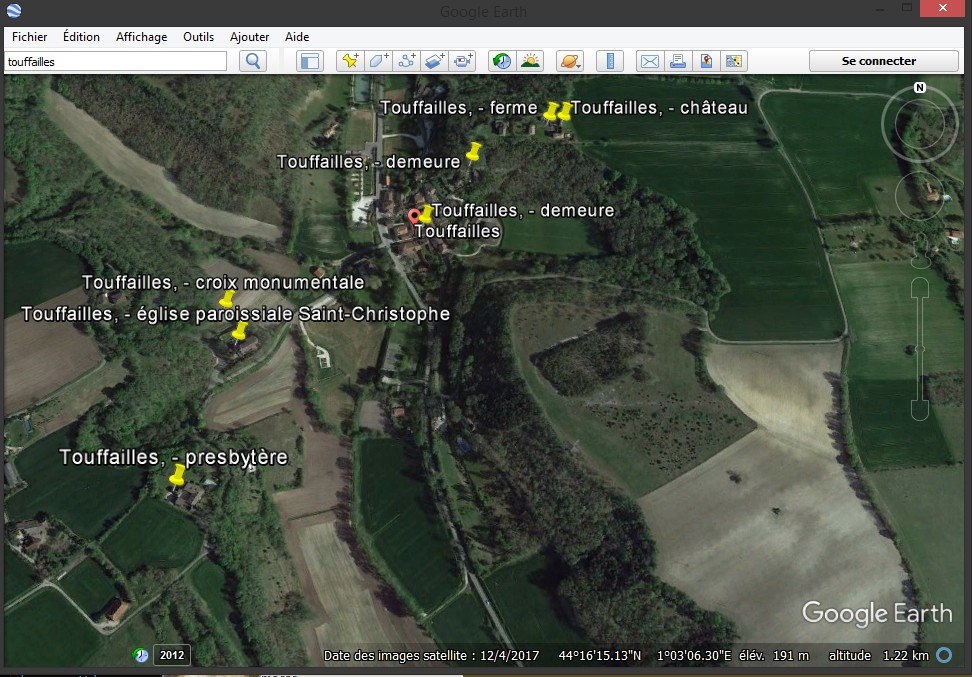The image size is (972, 677).
Task: Show historical imagery clock icon
Action: [x=502, y=61]
